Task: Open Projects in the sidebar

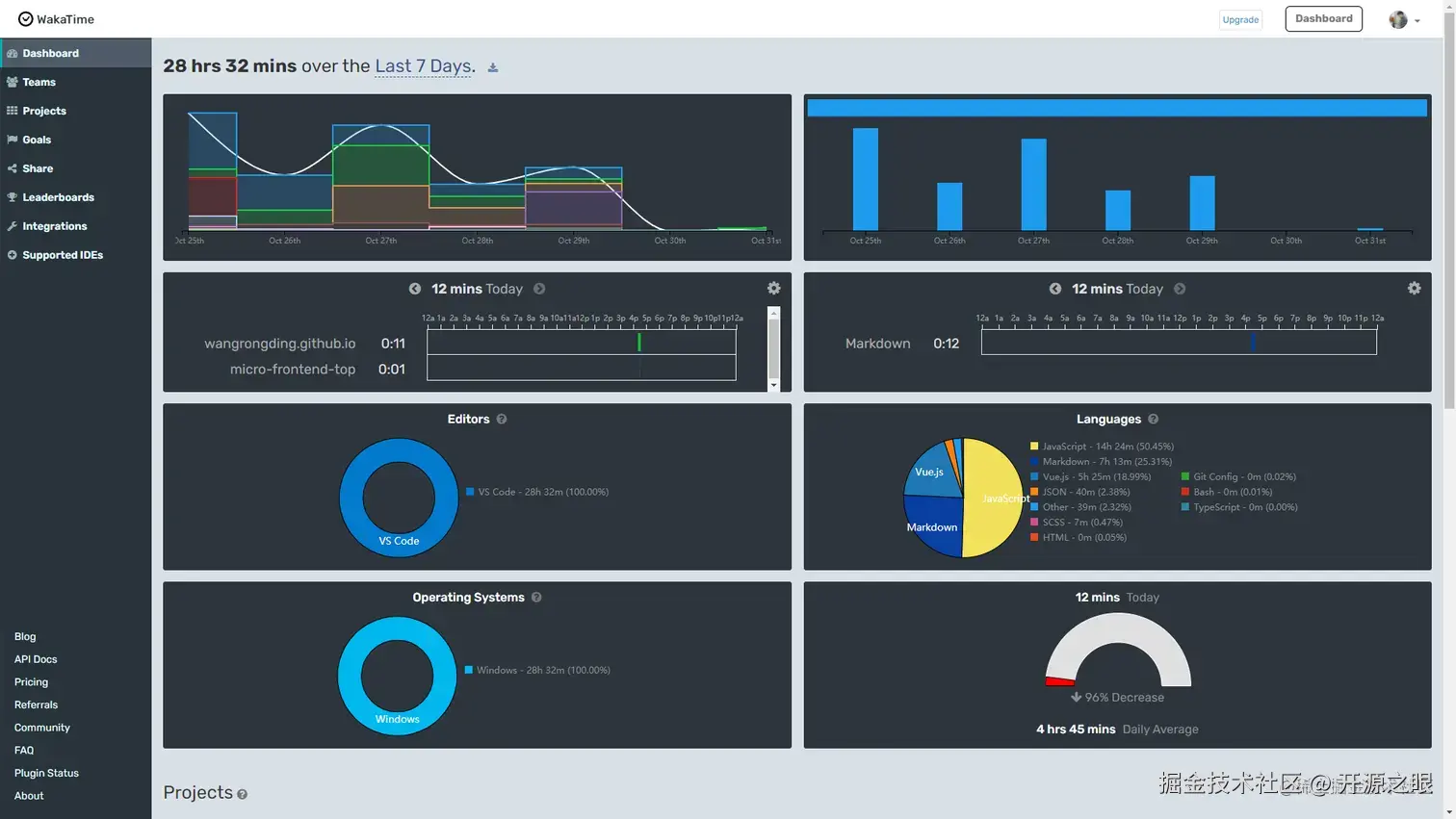Action: tap(76, 111)
